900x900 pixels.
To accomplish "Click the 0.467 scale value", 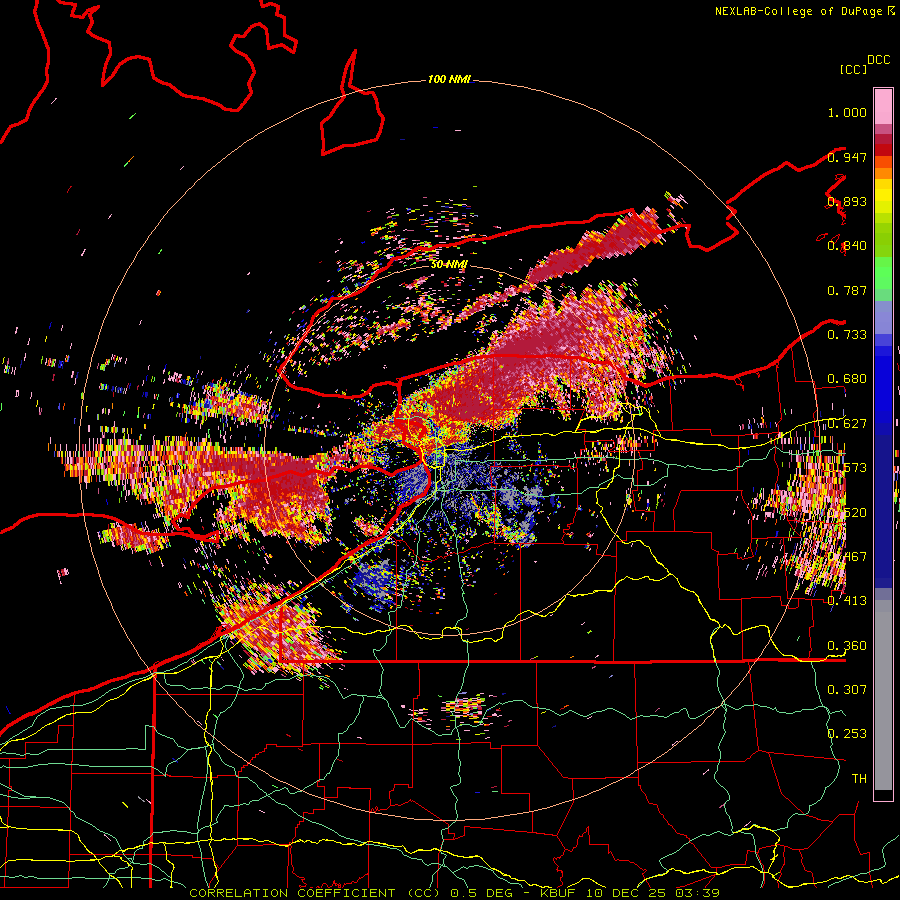I will click(x=847, y=557).
